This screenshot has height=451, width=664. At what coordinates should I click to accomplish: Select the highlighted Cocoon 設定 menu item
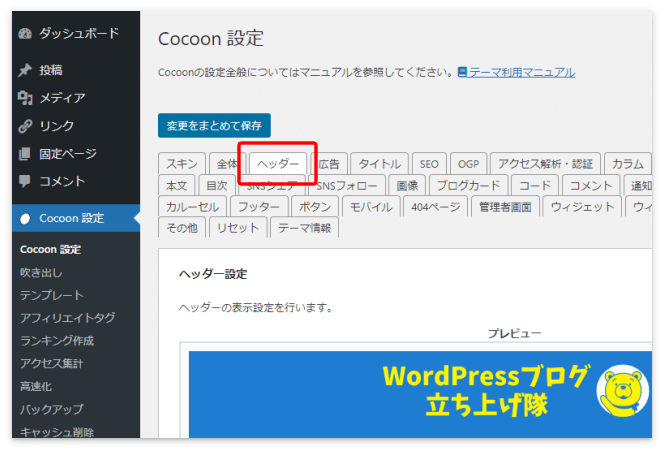point(76,218)
